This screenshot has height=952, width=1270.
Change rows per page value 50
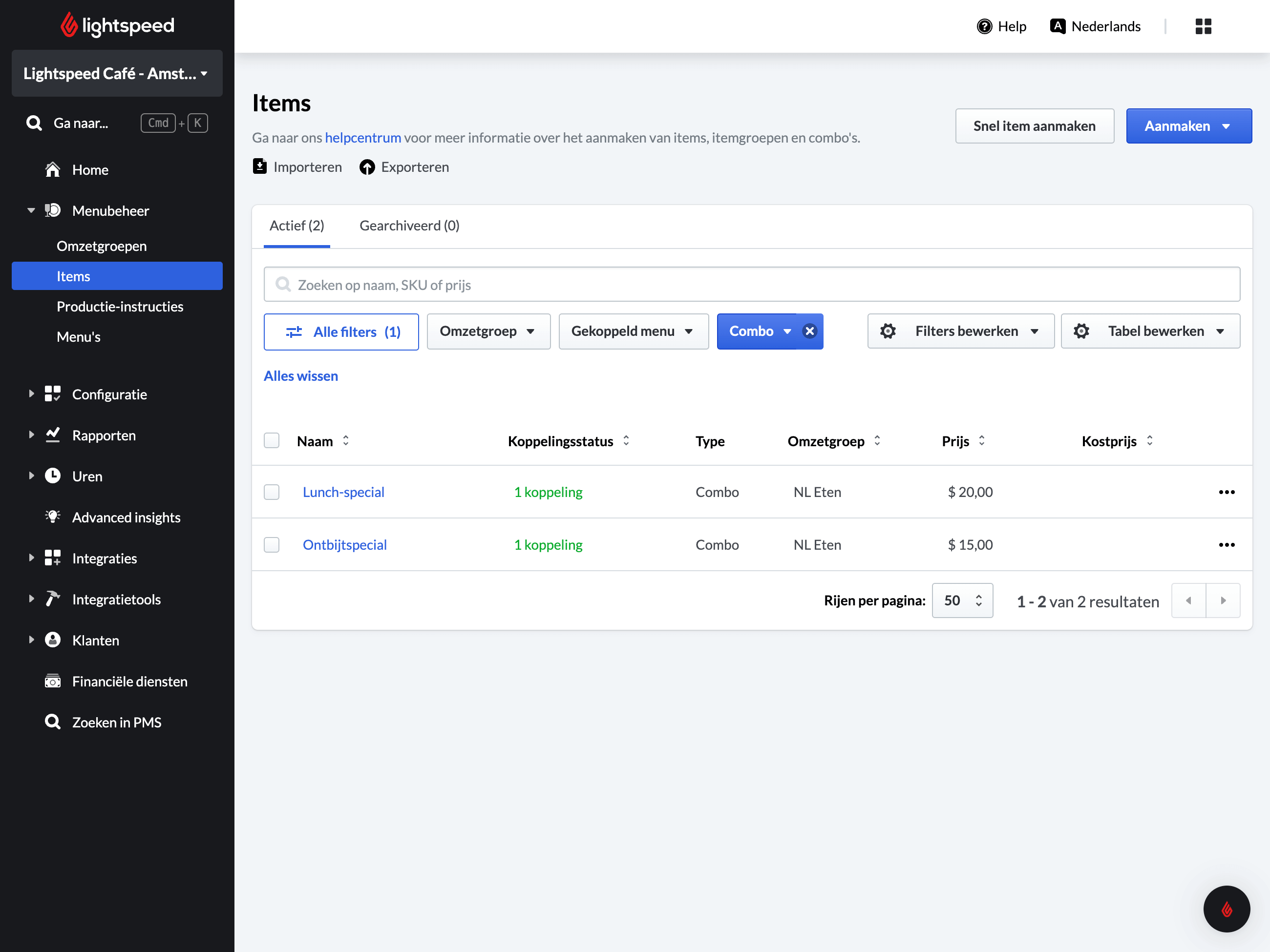click(962, 600)
